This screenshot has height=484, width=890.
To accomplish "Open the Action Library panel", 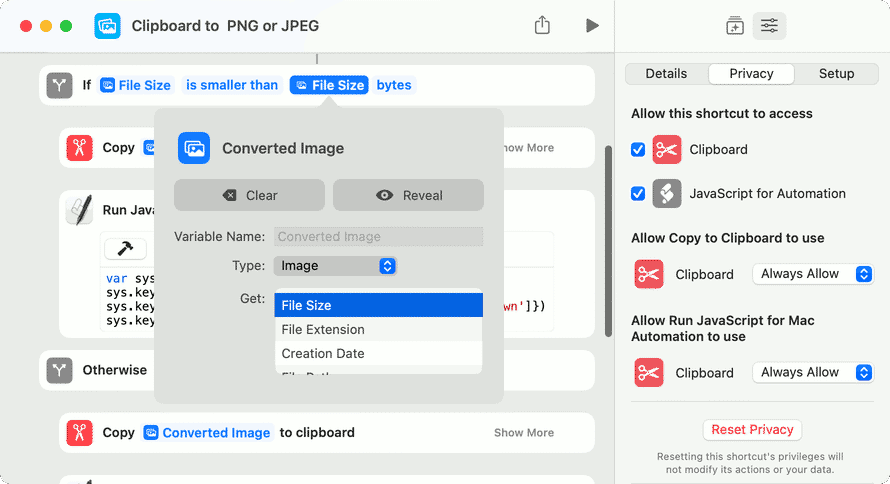I will [x=734, y=26].
